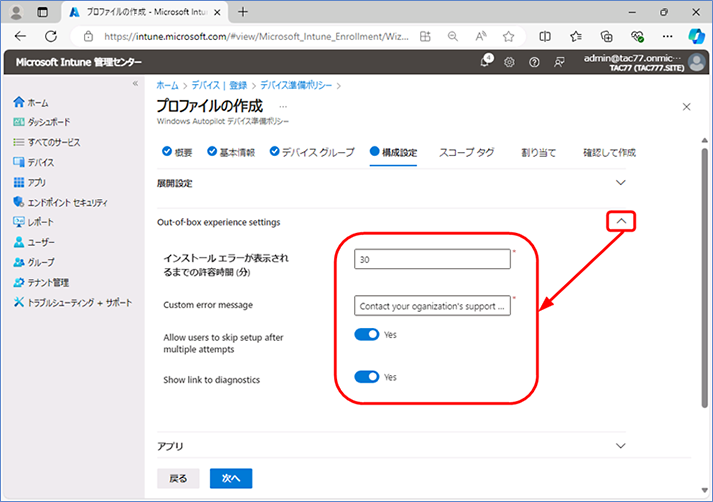Open the read aloud icon
Screen dimensions: 713x502
point(481,36)
